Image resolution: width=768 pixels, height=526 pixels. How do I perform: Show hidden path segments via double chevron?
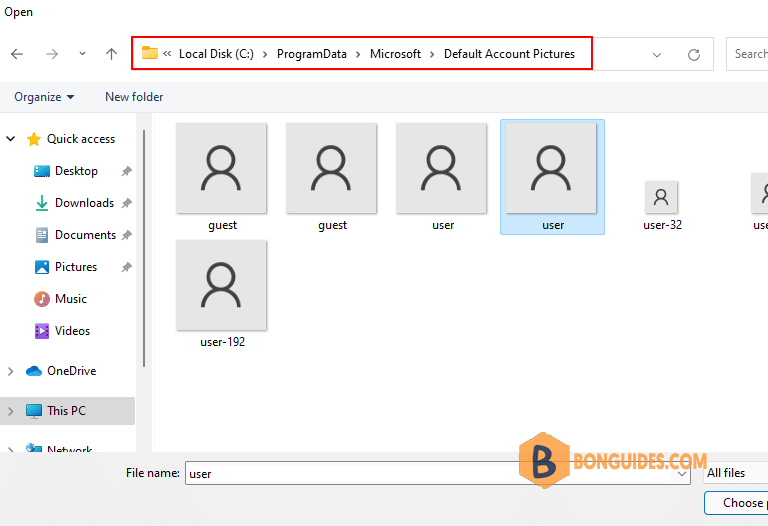coord(167,53)
